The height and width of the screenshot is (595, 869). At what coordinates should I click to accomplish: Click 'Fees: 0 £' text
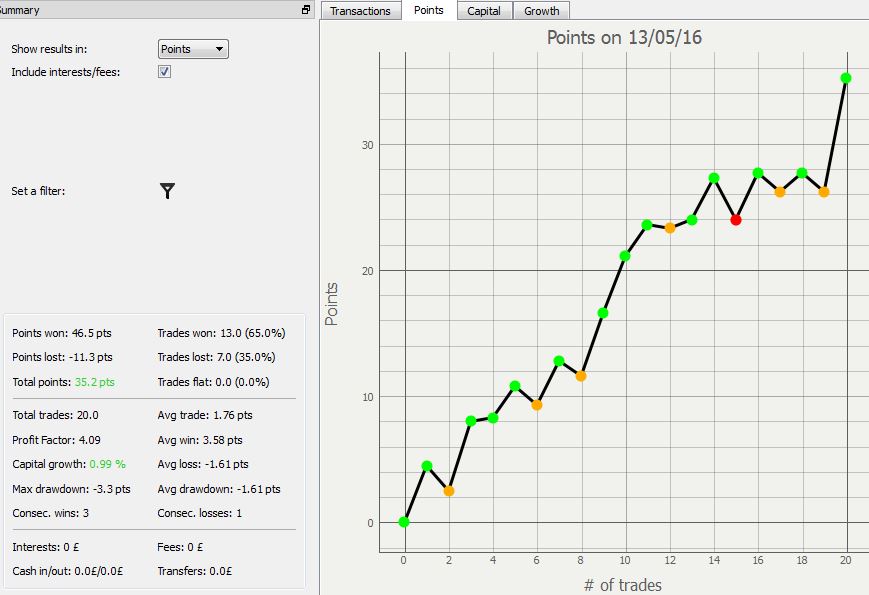coord(180,547)
